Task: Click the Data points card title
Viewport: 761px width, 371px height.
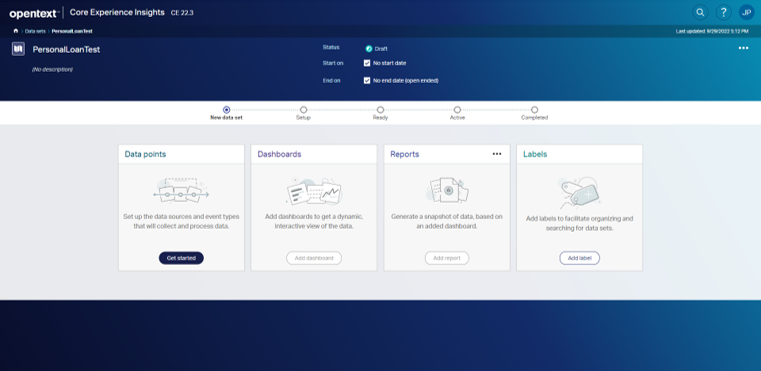Action: click(x=145, y=154)
